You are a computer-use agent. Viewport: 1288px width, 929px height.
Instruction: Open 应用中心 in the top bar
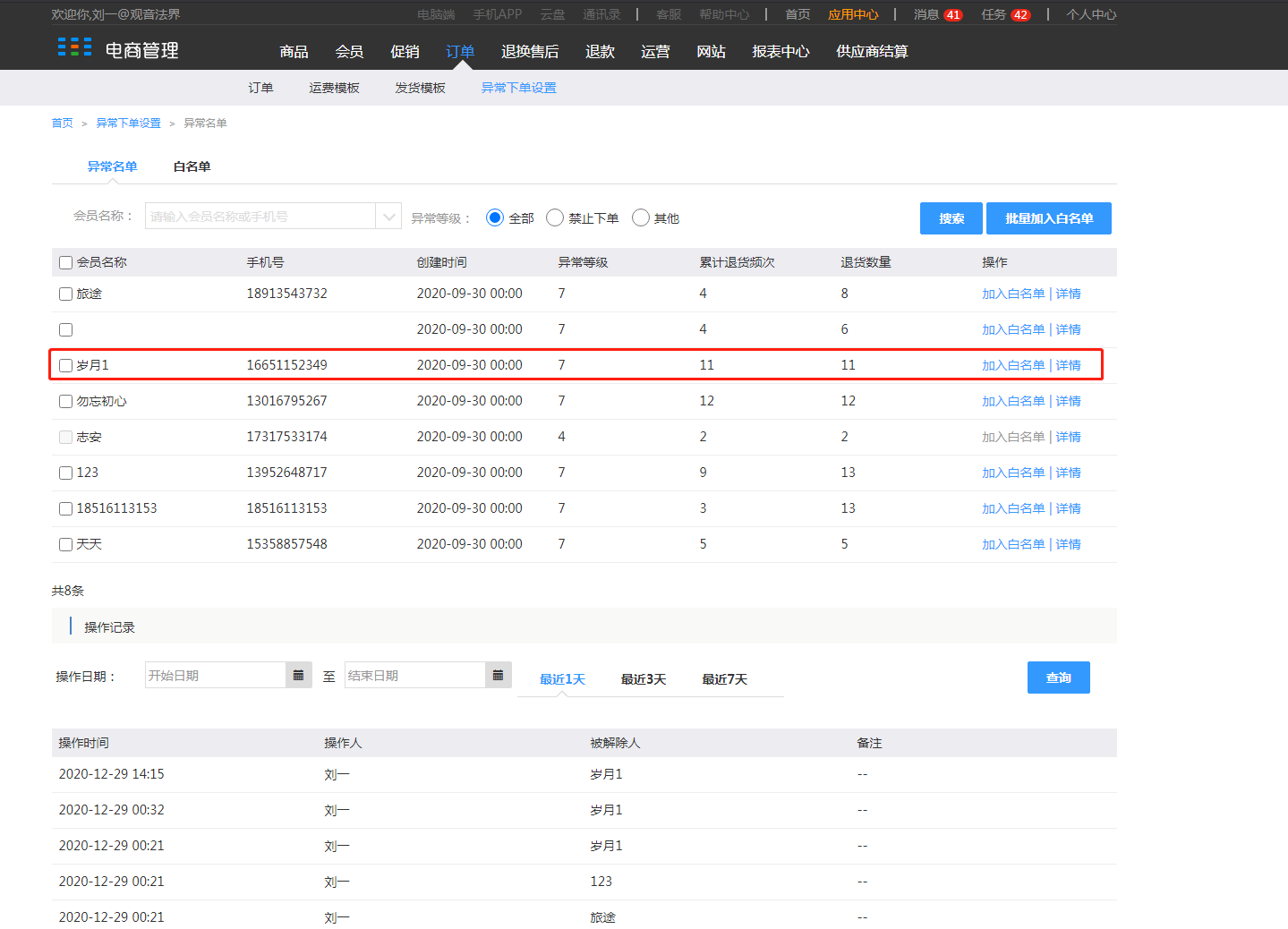point(853,15)
